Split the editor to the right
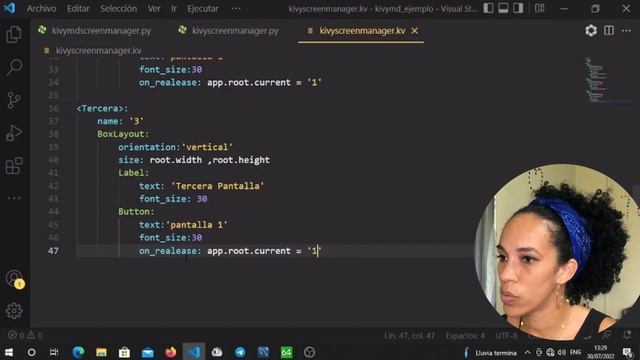This screenshot has width=640, height=360. point(609,31)
